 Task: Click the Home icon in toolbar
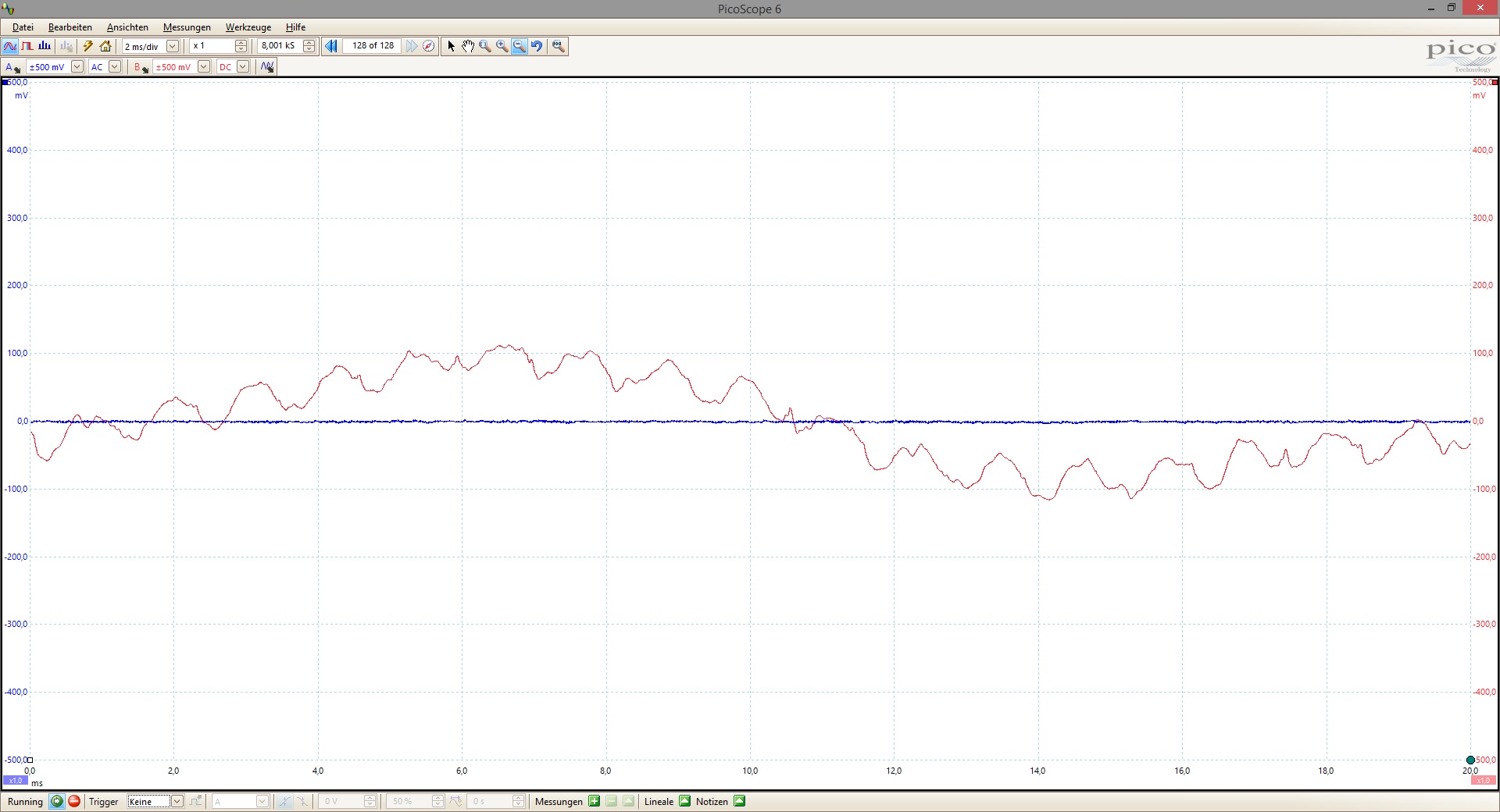pos(105,46)
